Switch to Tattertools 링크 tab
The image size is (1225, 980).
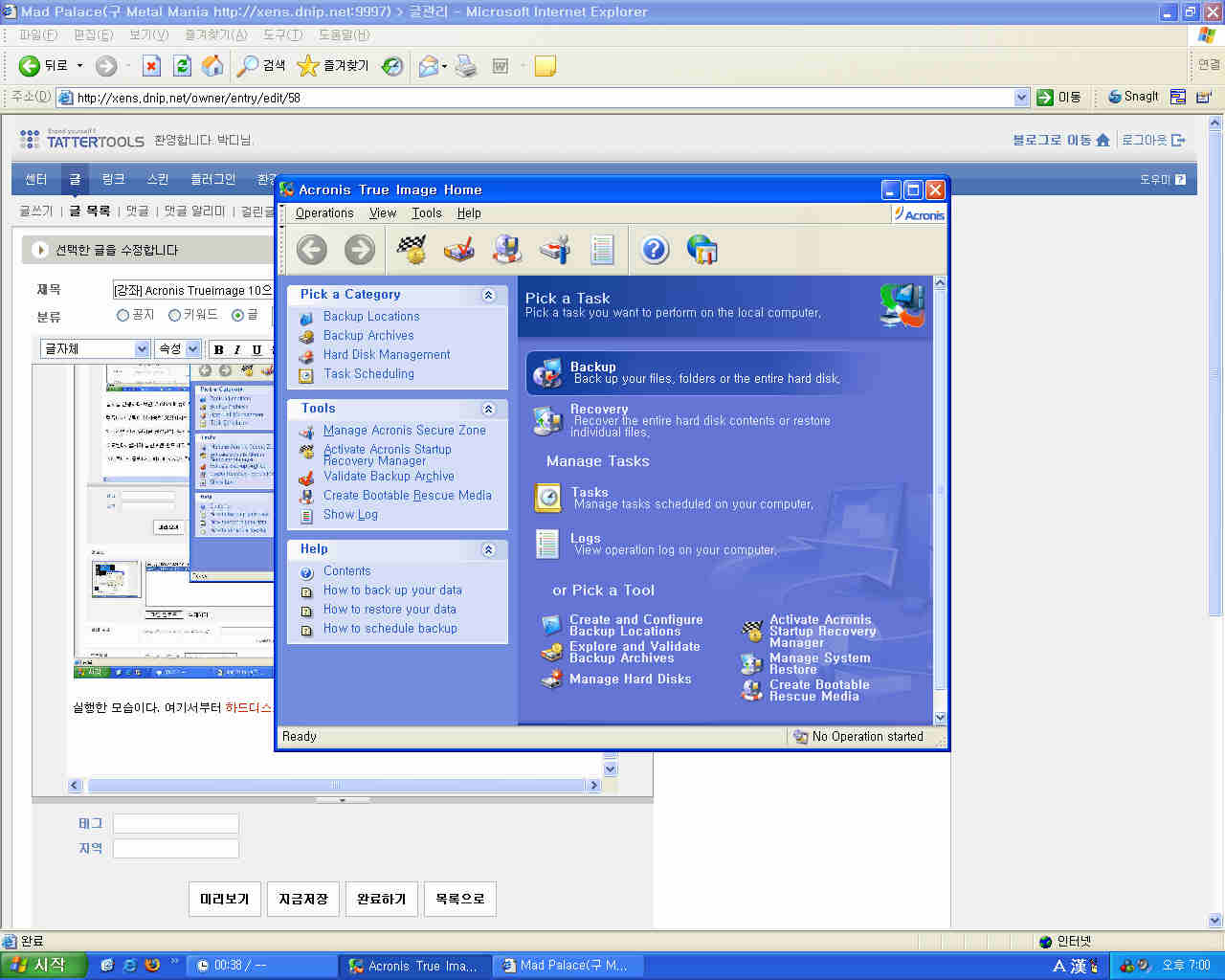coord(113,179)
